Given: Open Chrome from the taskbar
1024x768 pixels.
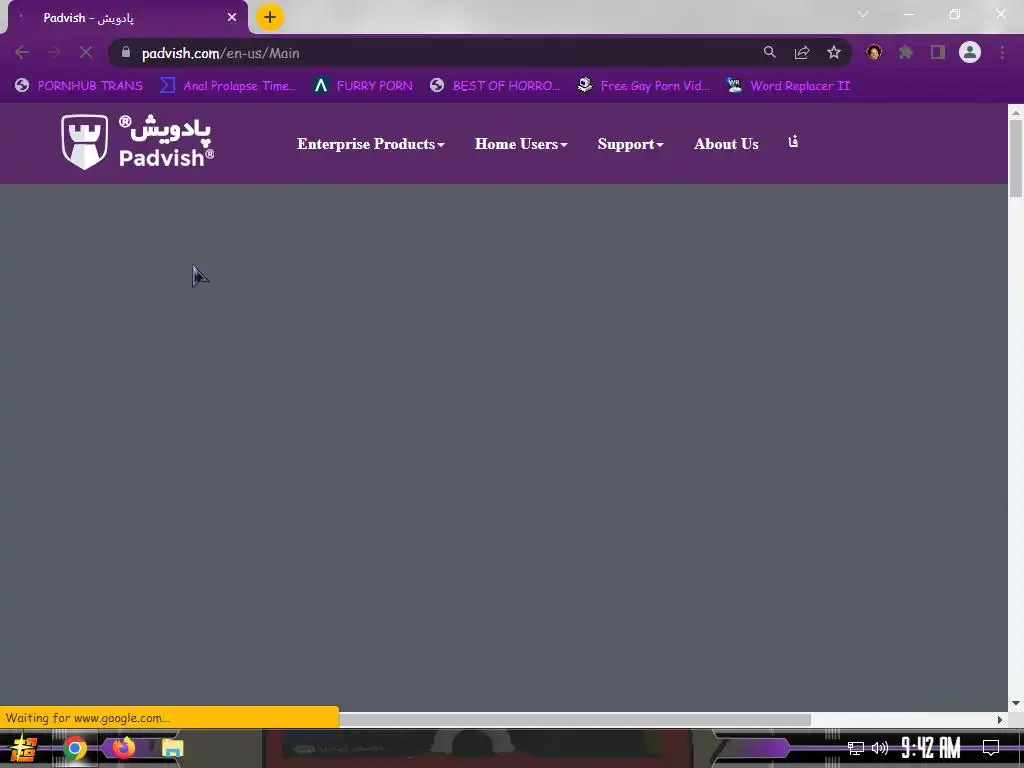Looking at the screenshot, I should point(74,748).
